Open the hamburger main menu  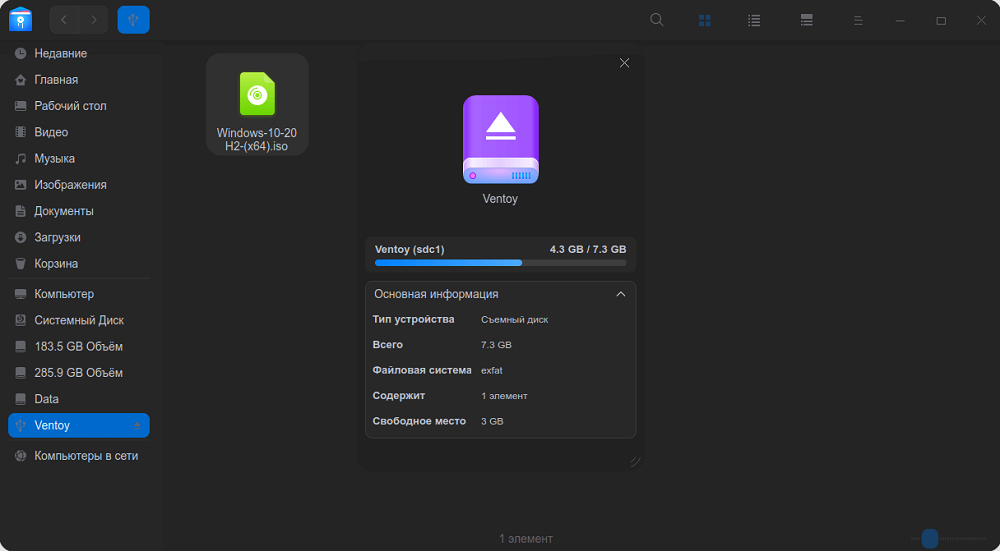858,20
